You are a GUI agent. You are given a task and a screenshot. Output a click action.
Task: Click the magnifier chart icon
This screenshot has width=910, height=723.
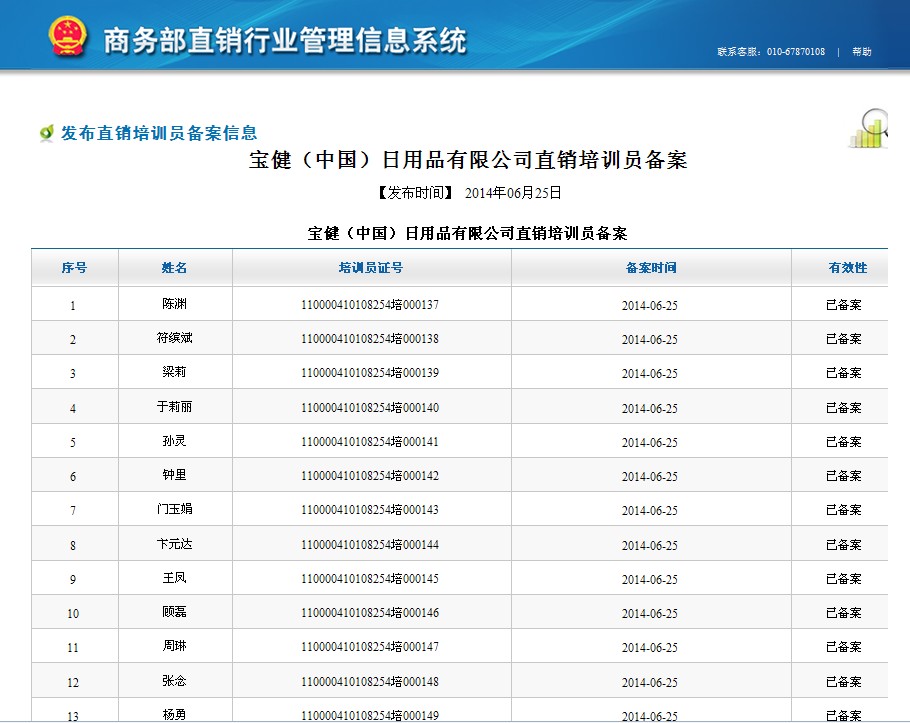click(x=868, y=128)
